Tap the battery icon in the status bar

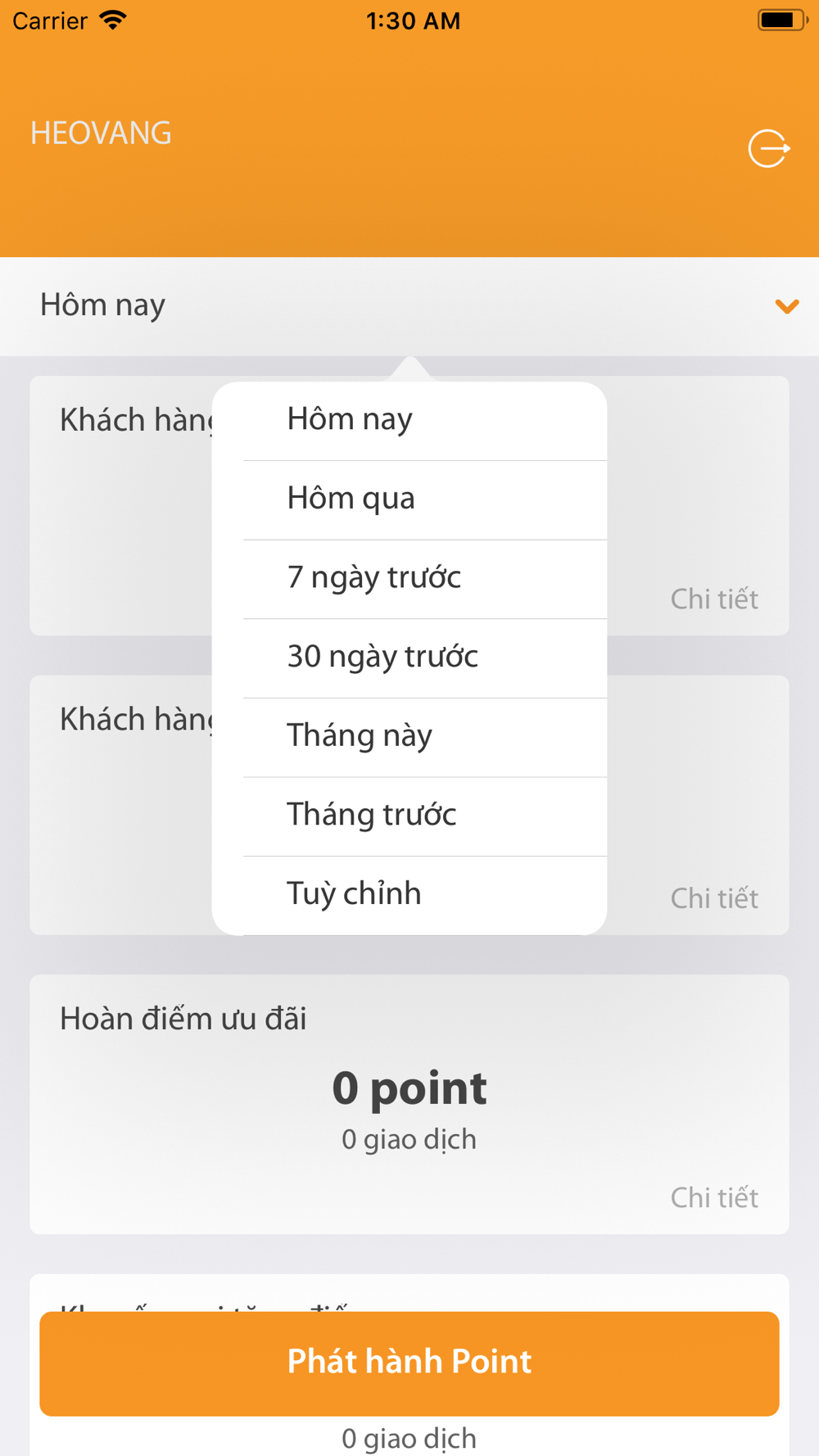(782, 20)
